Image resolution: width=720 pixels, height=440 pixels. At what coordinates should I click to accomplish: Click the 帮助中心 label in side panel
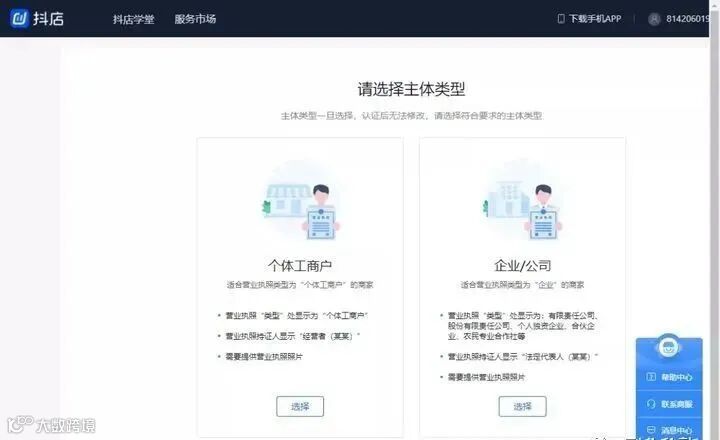(x=676, y=377)
